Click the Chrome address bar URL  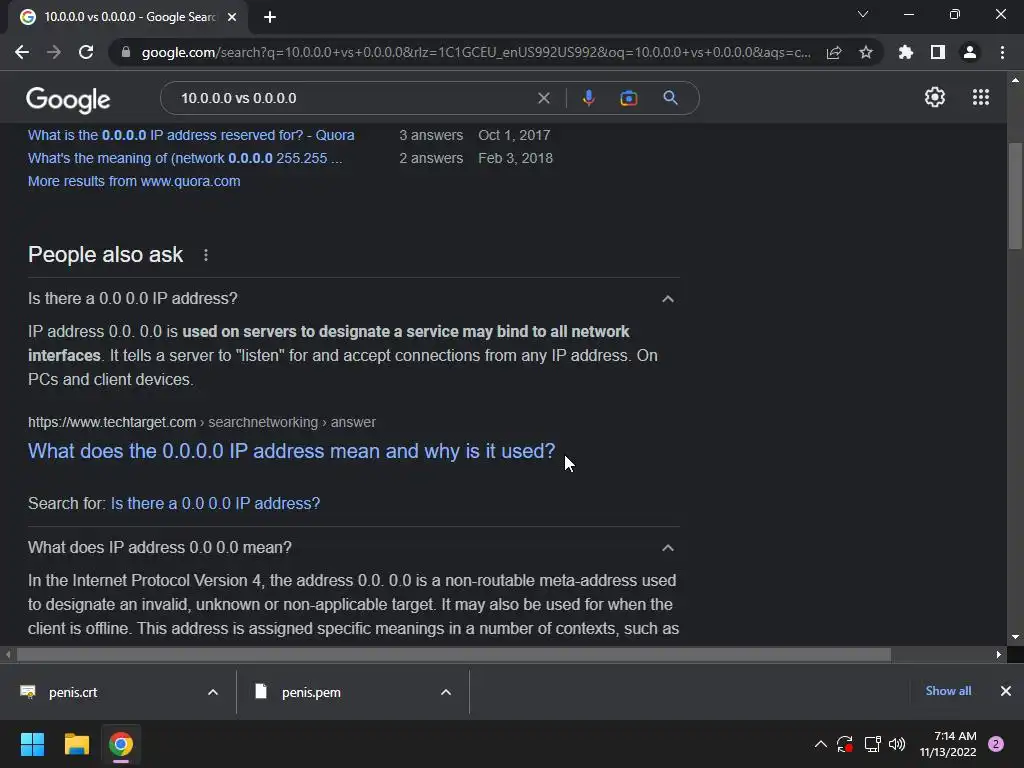tap(476, 52)
